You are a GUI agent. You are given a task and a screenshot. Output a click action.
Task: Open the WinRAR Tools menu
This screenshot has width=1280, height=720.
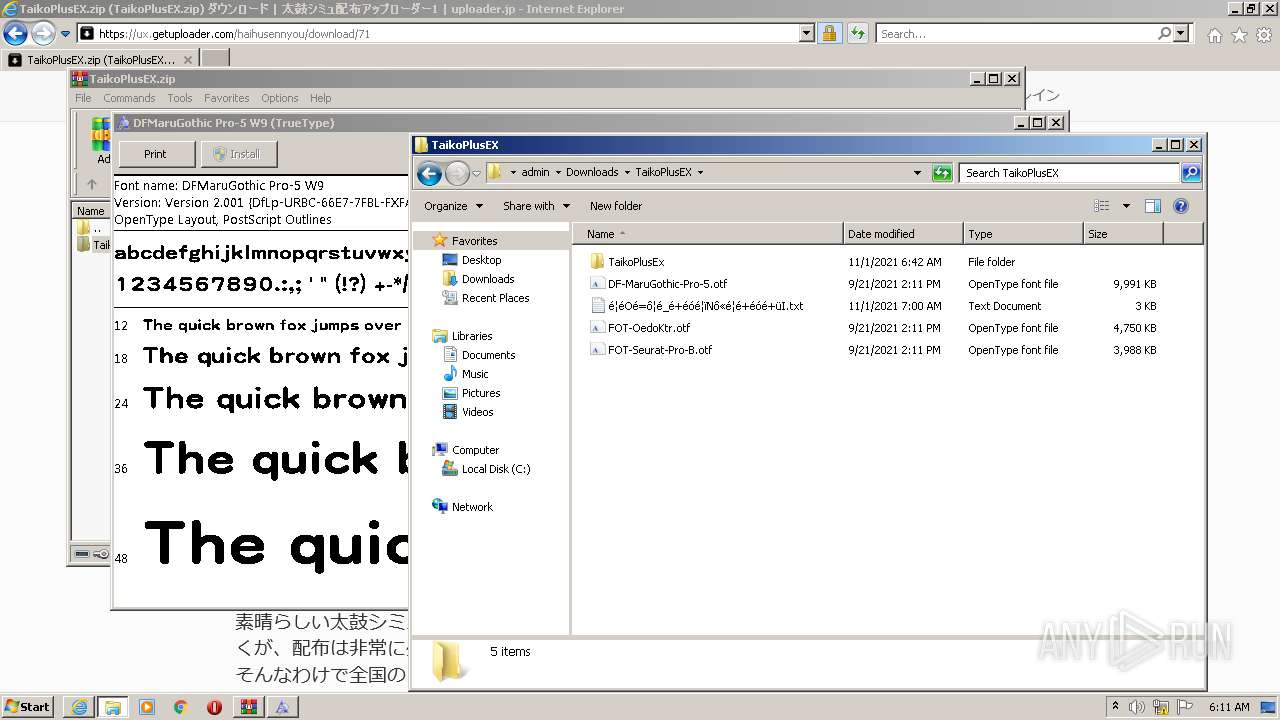180,98
